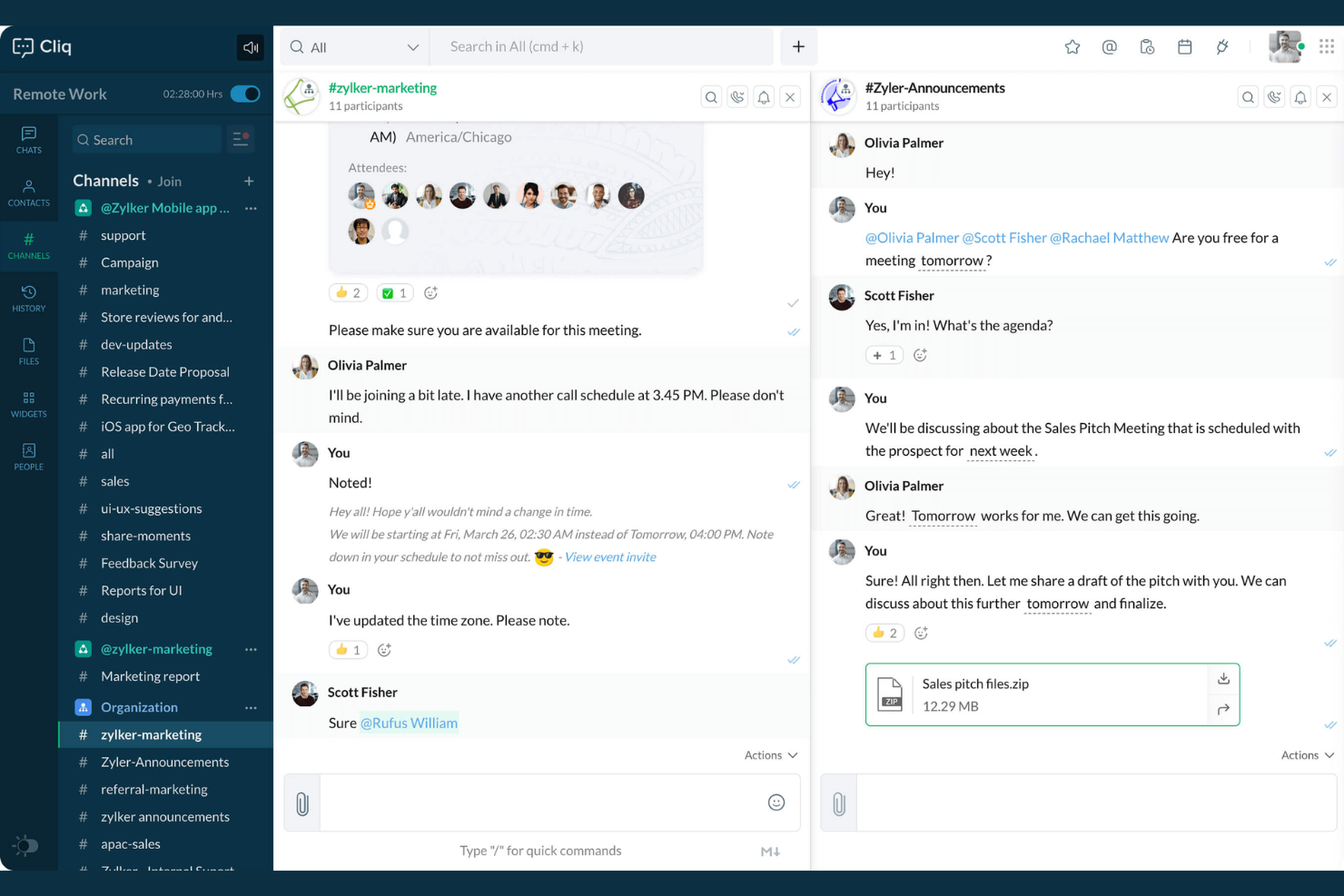Add a reaction to Scott Fisher's agenda message

click(920, 355)
